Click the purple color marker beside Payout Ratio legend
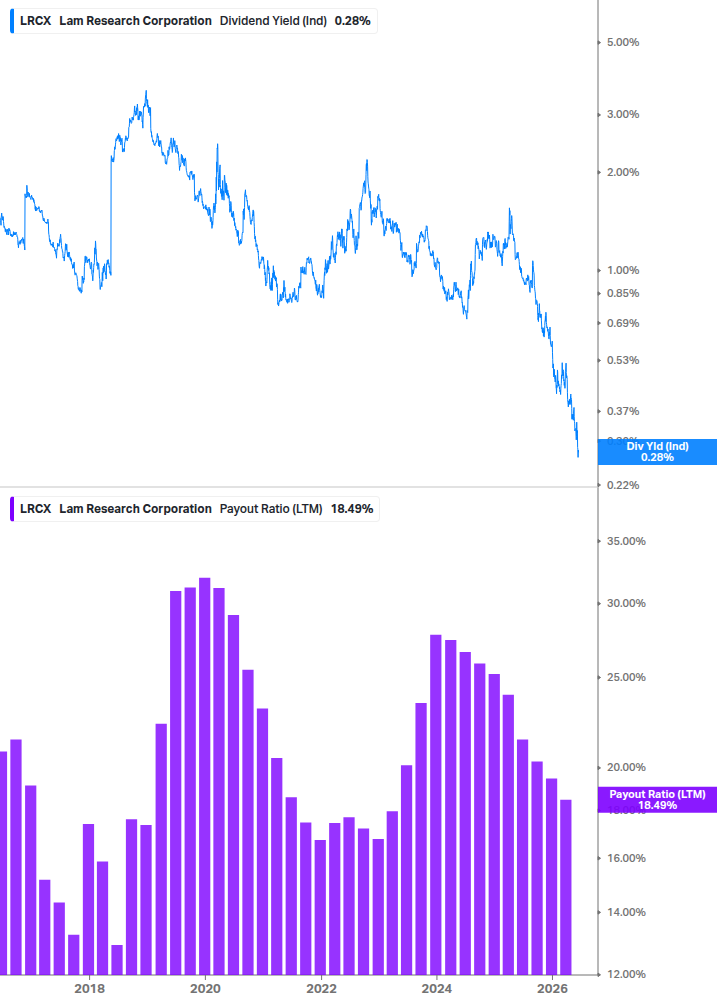The width and height of the screenshot is (717, 1005). click(12, 509)
